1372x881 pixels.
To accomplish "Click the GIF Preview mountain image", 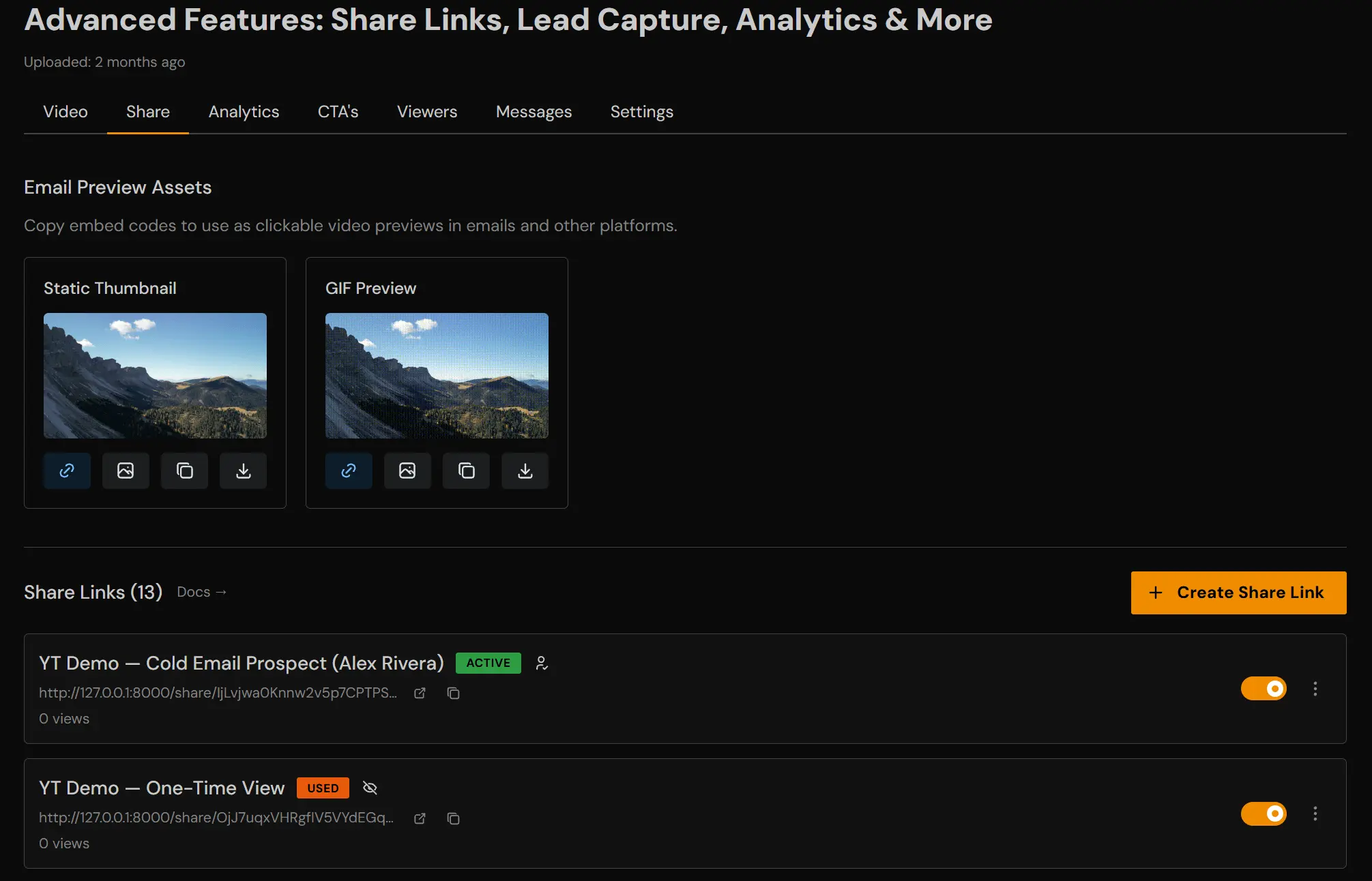I will tap(437, 376).
